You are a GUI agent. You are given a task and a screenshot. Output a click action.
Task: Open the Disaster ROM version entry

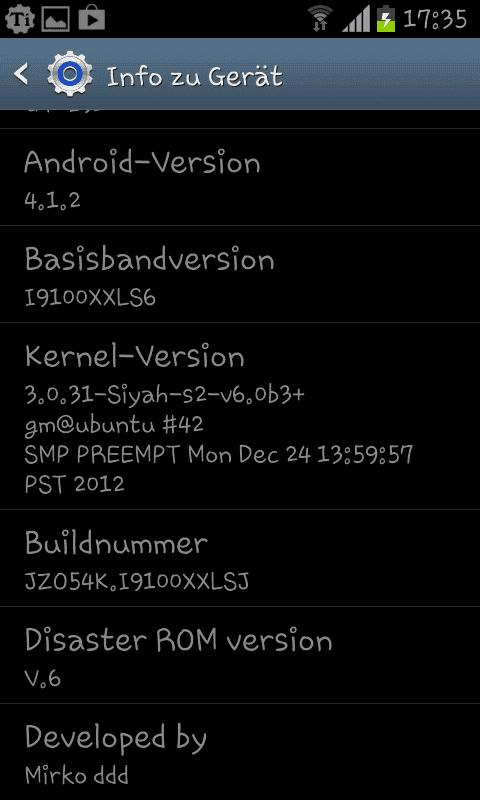[240, 655]
